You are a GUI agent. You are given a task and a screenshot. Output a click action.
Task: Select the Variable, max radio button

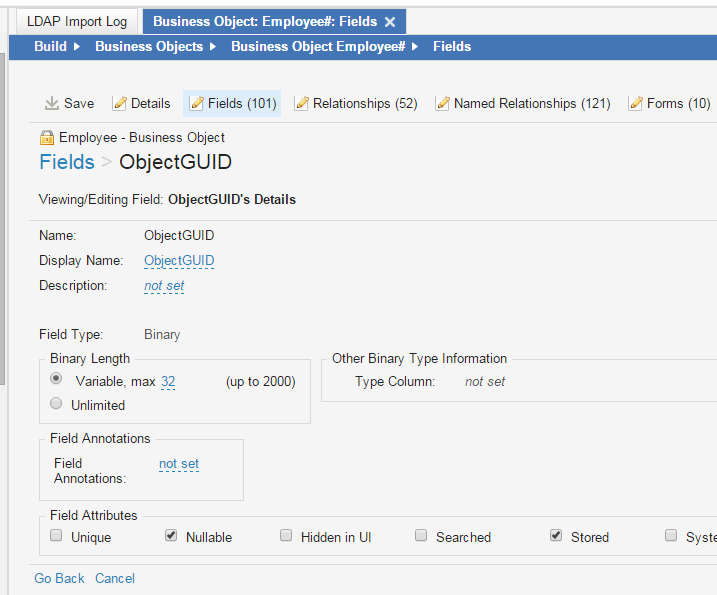tap(56, 379)
